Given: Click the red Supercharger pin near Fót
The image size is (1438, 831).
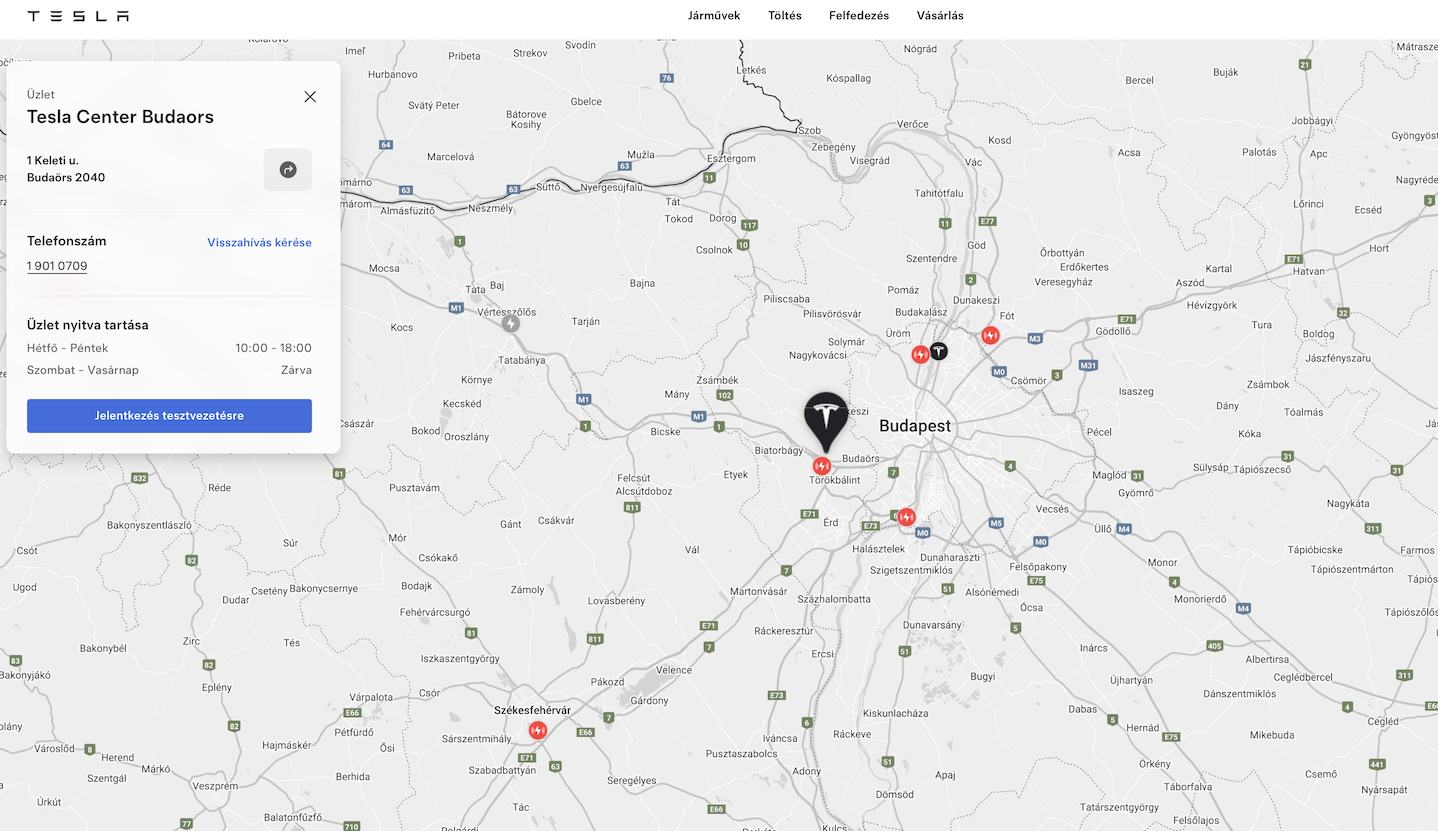Looking at the screenshot, I should click(990, 336).
